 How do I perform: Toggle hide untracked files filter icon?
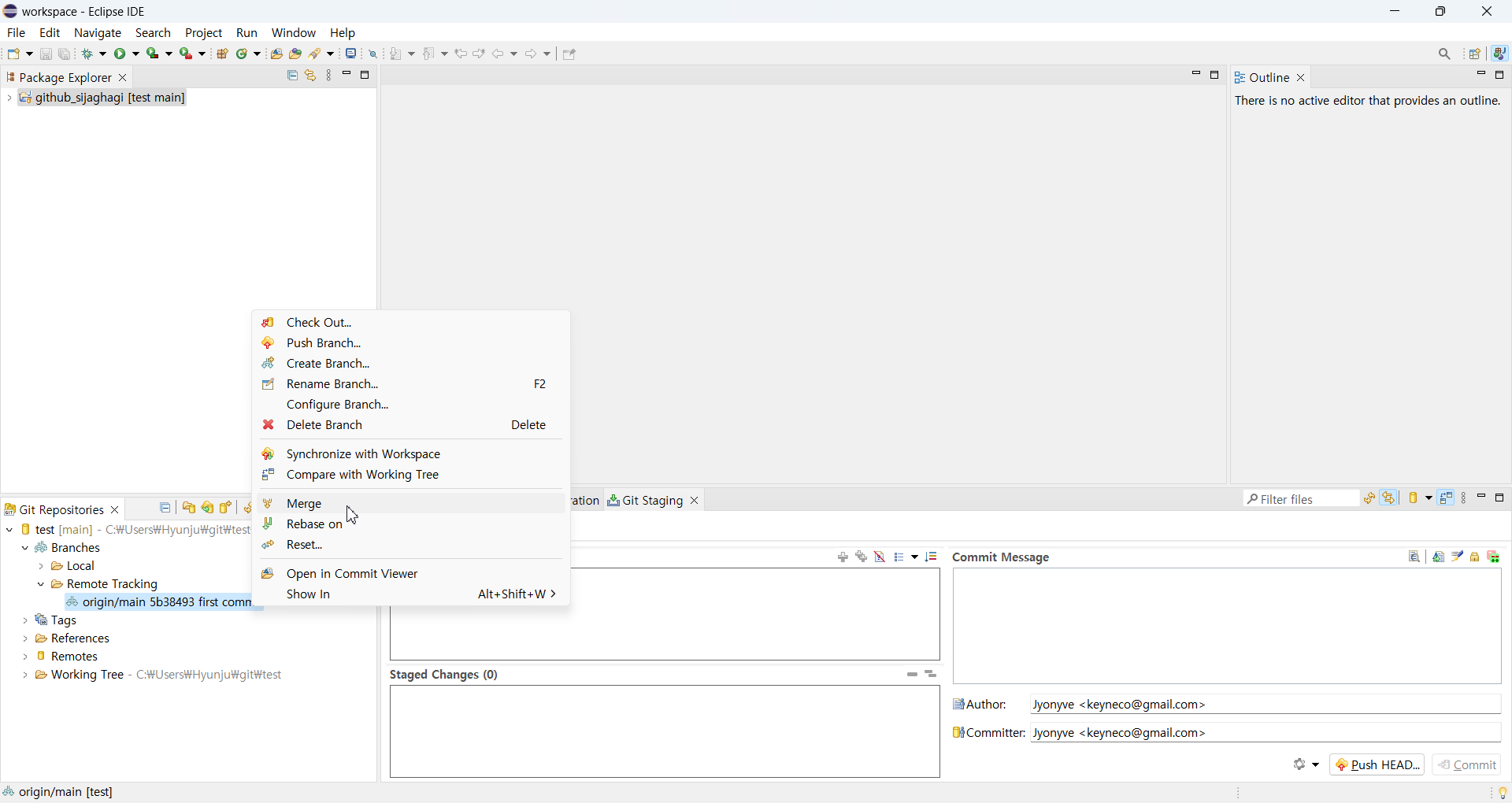880,557
